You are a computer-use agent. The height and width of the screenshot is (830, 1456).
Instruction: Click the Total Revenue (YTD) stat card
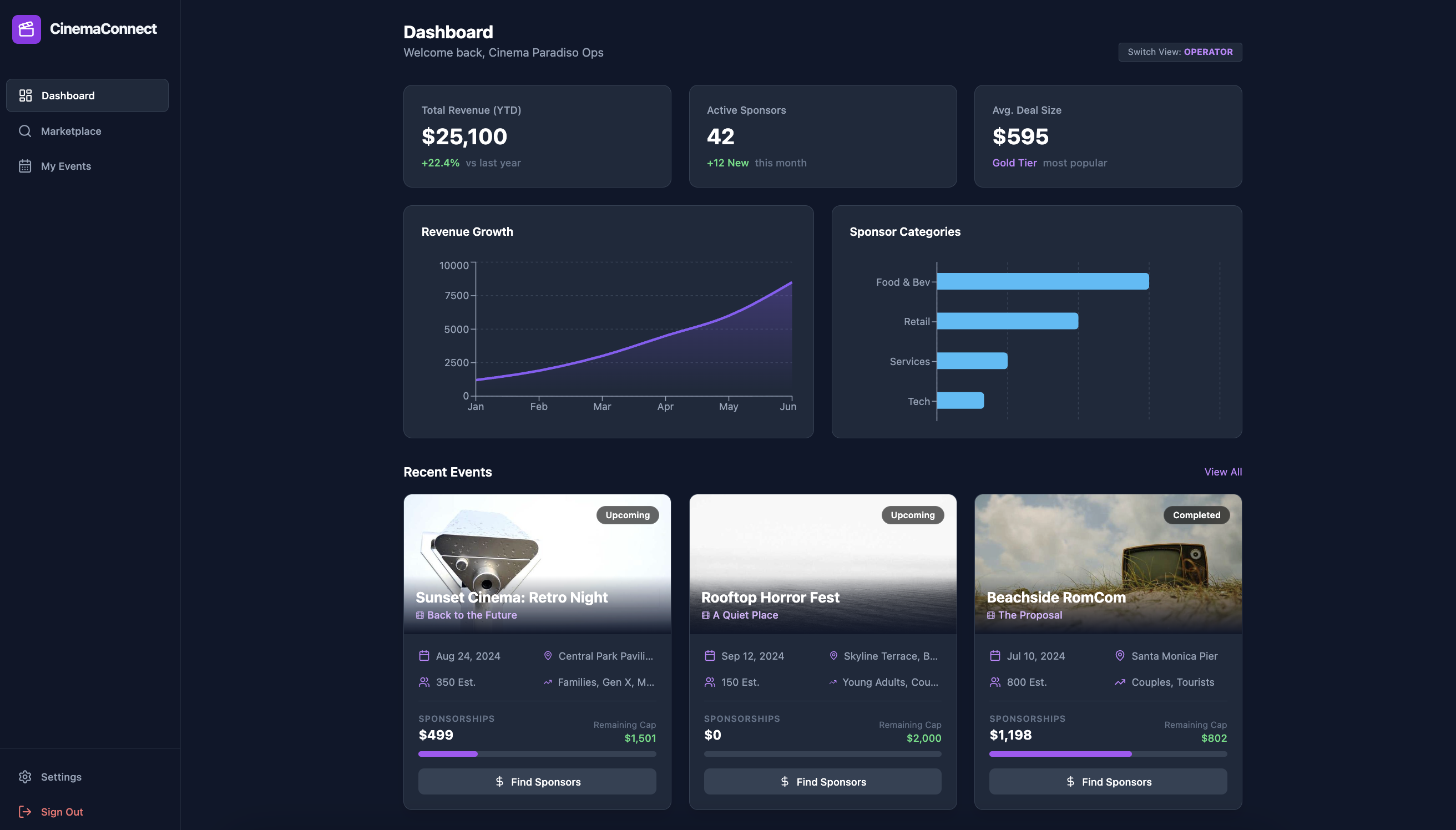537,136
